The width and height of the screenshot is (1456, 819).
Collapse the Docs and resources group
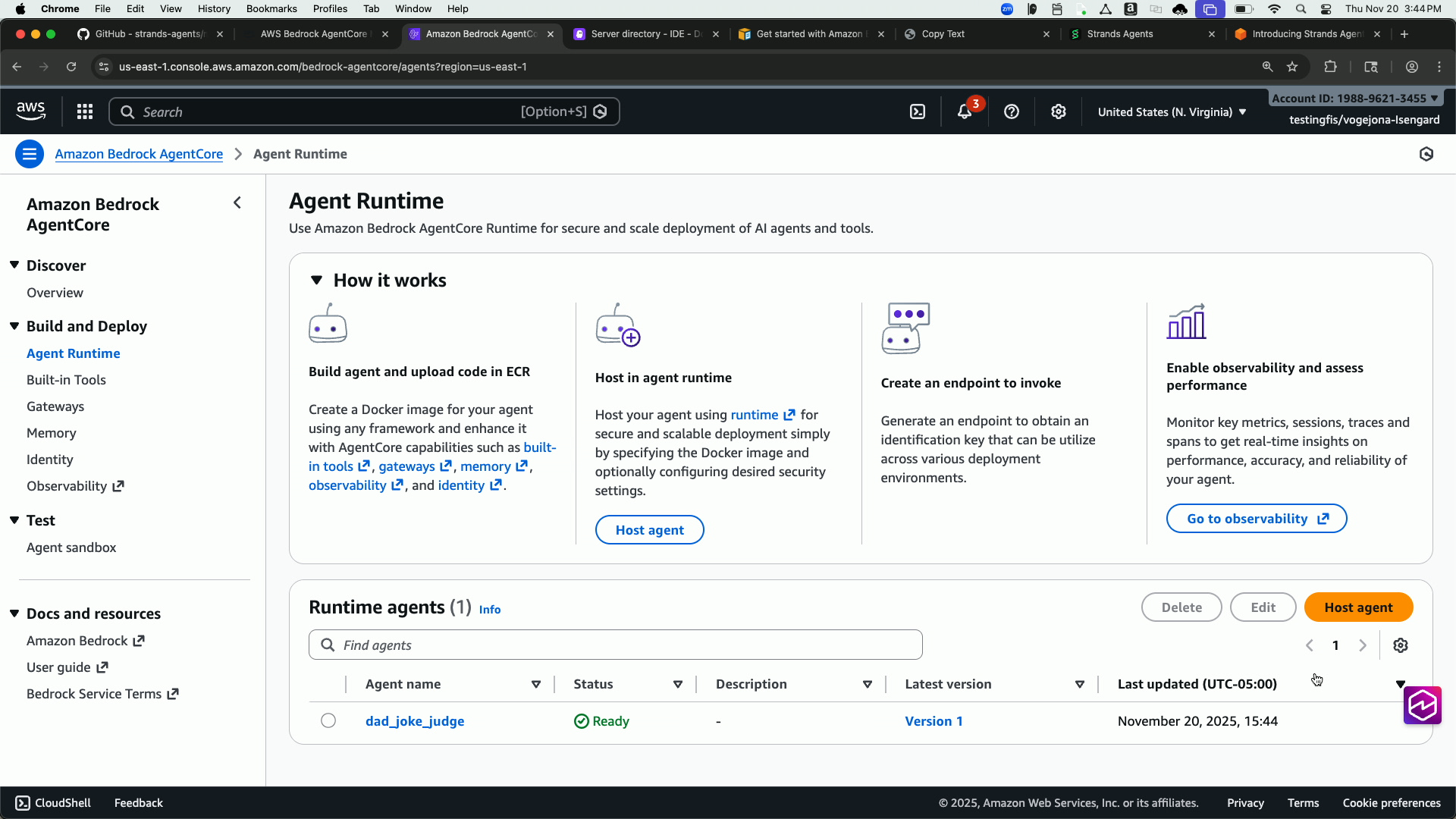pos(14,613)
